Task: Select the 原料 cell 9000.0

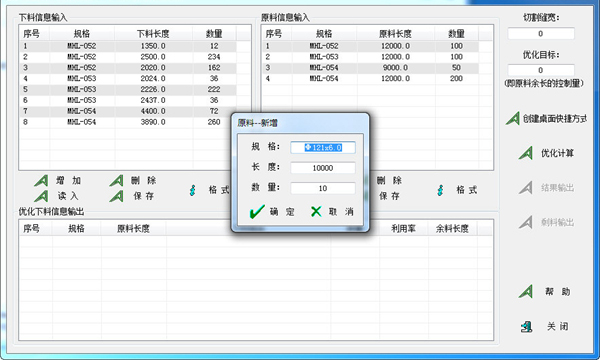Action: [395, 68]
